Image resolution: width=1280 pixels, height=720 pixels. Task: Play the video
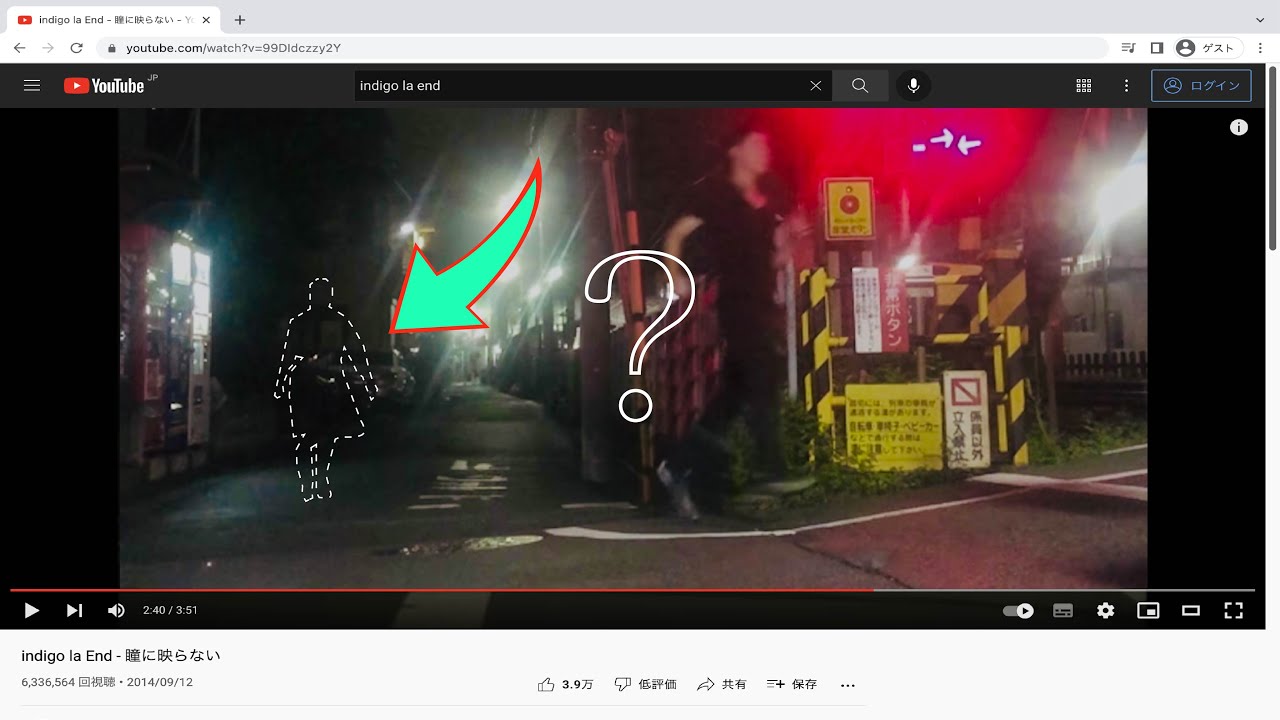tap(31, 610)
